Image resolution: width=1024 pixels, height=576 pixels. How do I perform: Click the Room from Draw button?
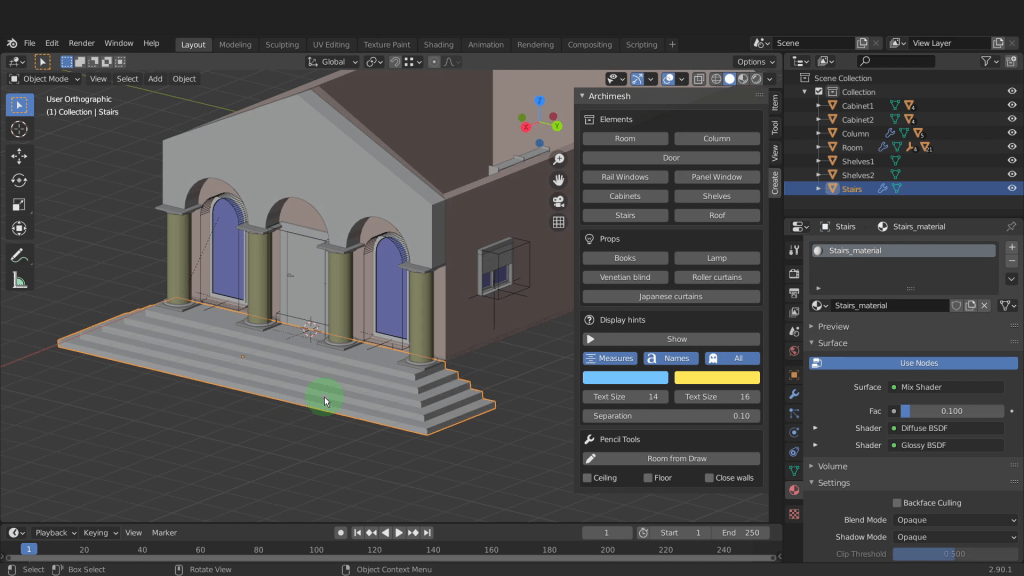pos(671,459)
